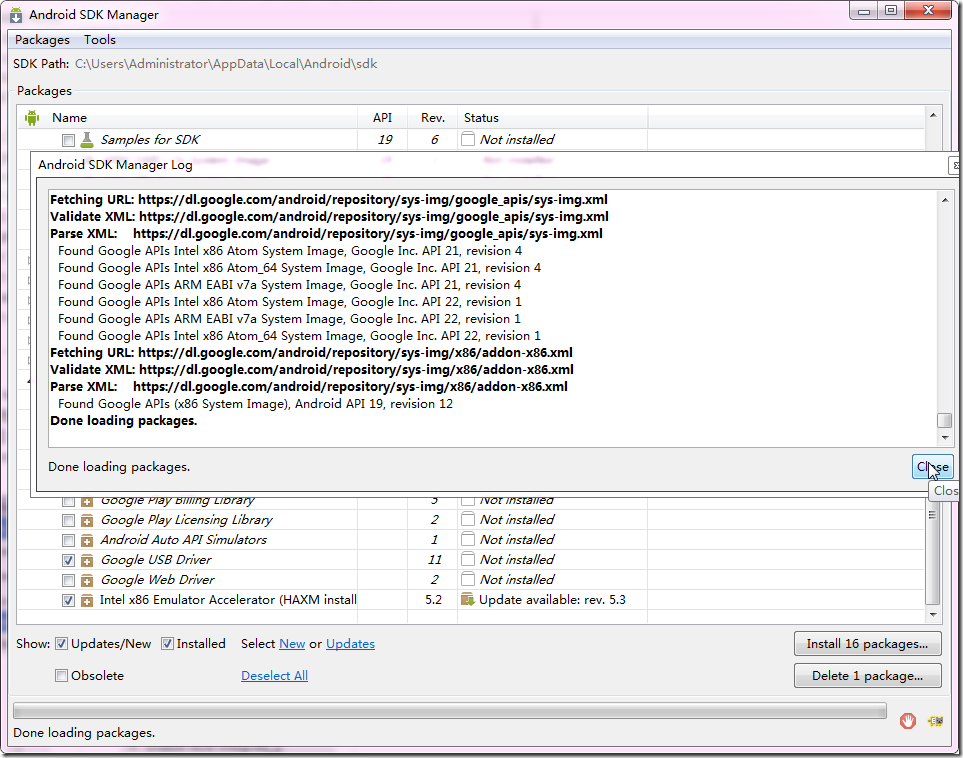Open the Packages menu
Image resolution: width=963 pixels, height=758 pixels.
[x=42, y=40]
